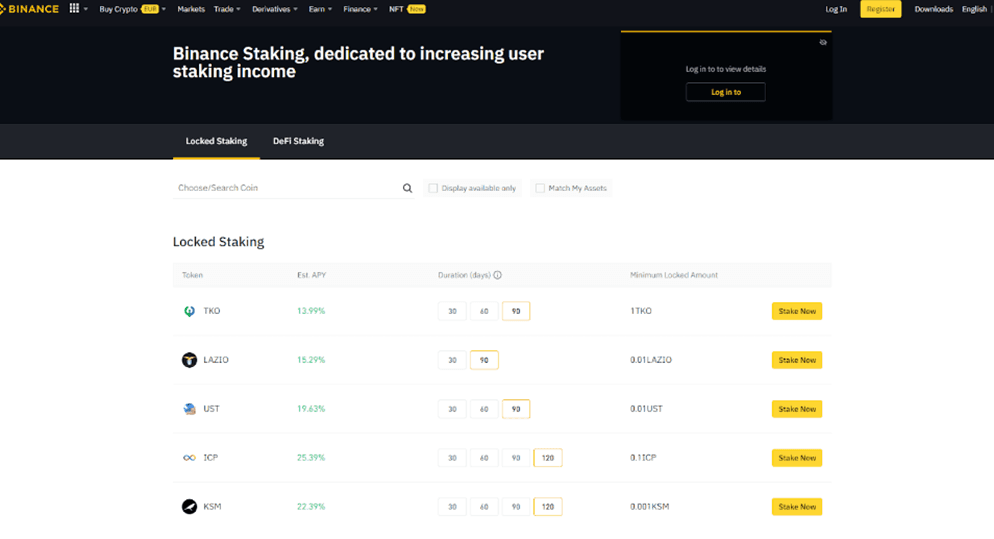Viewport: 994px width, 539px height.
Task: Click the search magnifier icon
Action: (x=407, y=188)
